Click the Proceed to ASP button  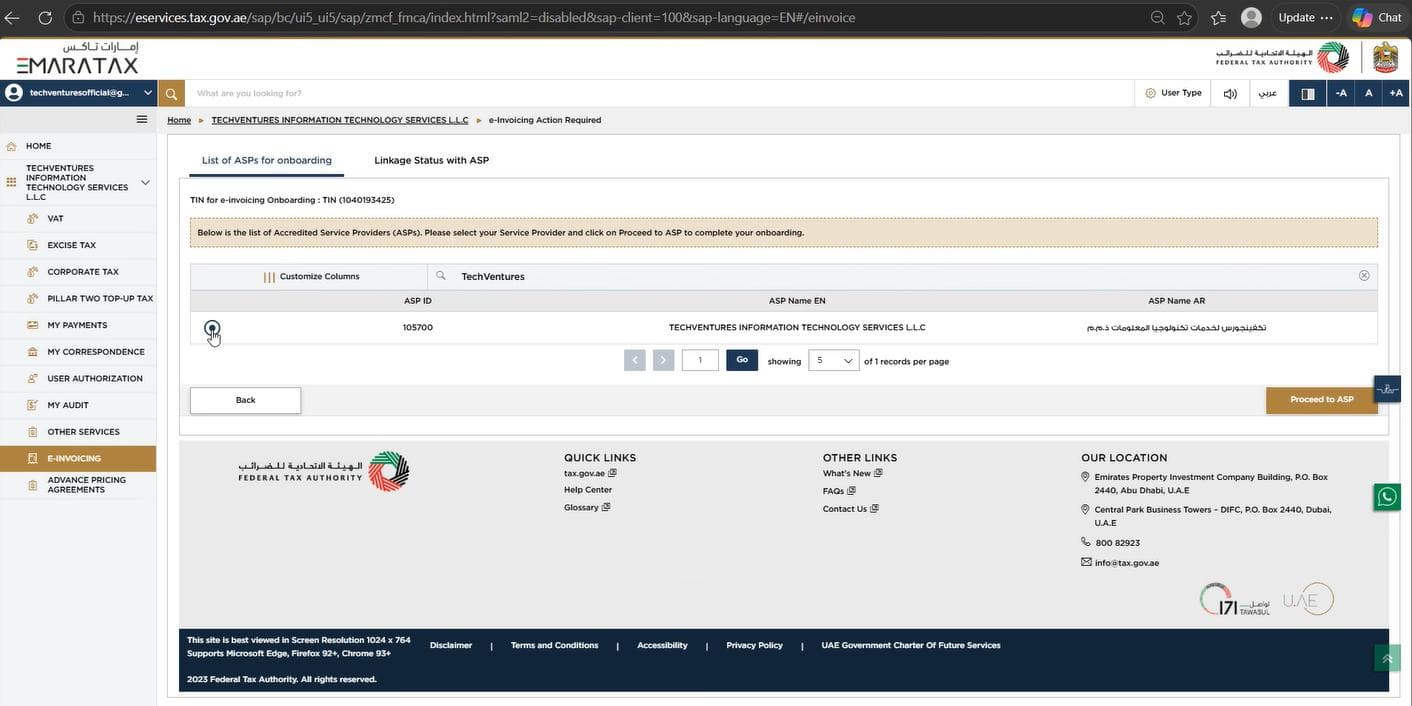[1321, 400]
